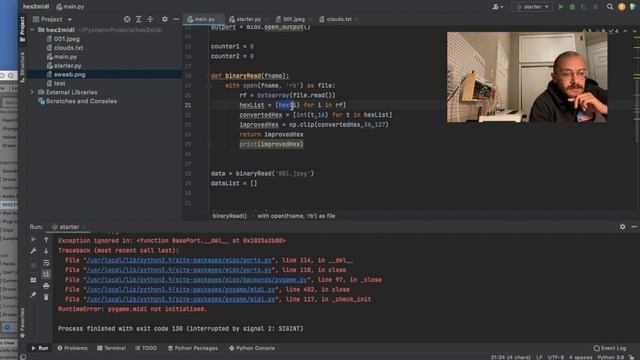The height and width of the screenshot is (360, 640).
Task: Click the collapse all icon in Project toolbar
Action: pos(150,19)
